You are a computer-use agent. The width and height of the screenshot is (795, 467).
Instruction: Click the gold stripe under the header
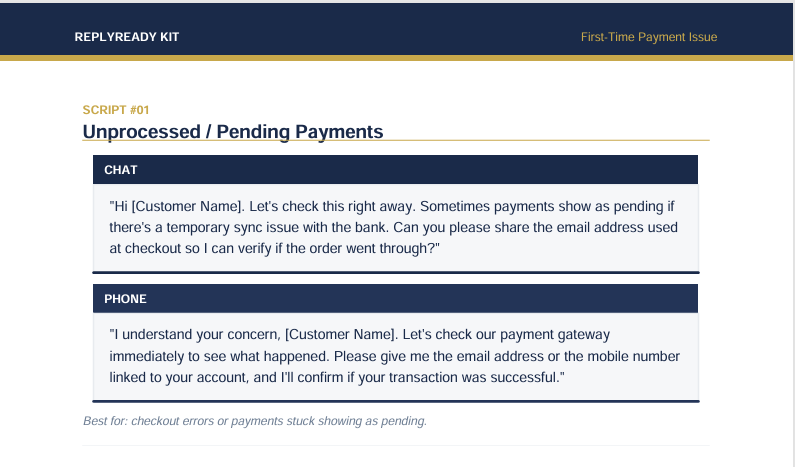tap(396, 58)
